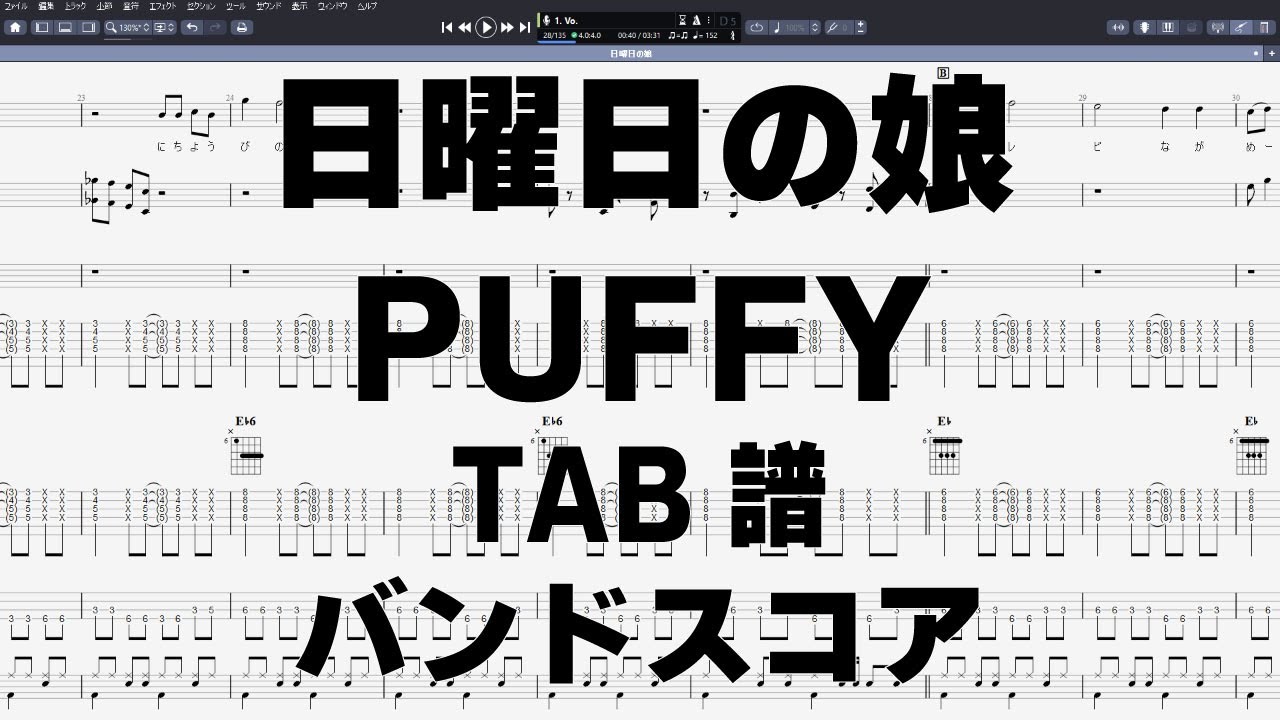Open the digital tuner icon
1280x720 pixels.
[x=1217, y=27]
